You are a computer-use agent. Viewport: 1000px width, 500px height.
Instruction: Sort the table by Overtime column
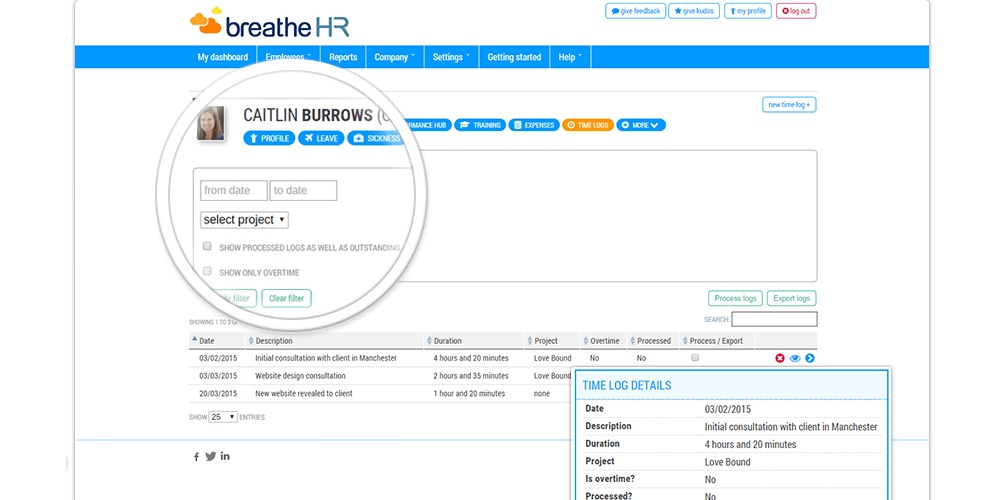(605, 341)
